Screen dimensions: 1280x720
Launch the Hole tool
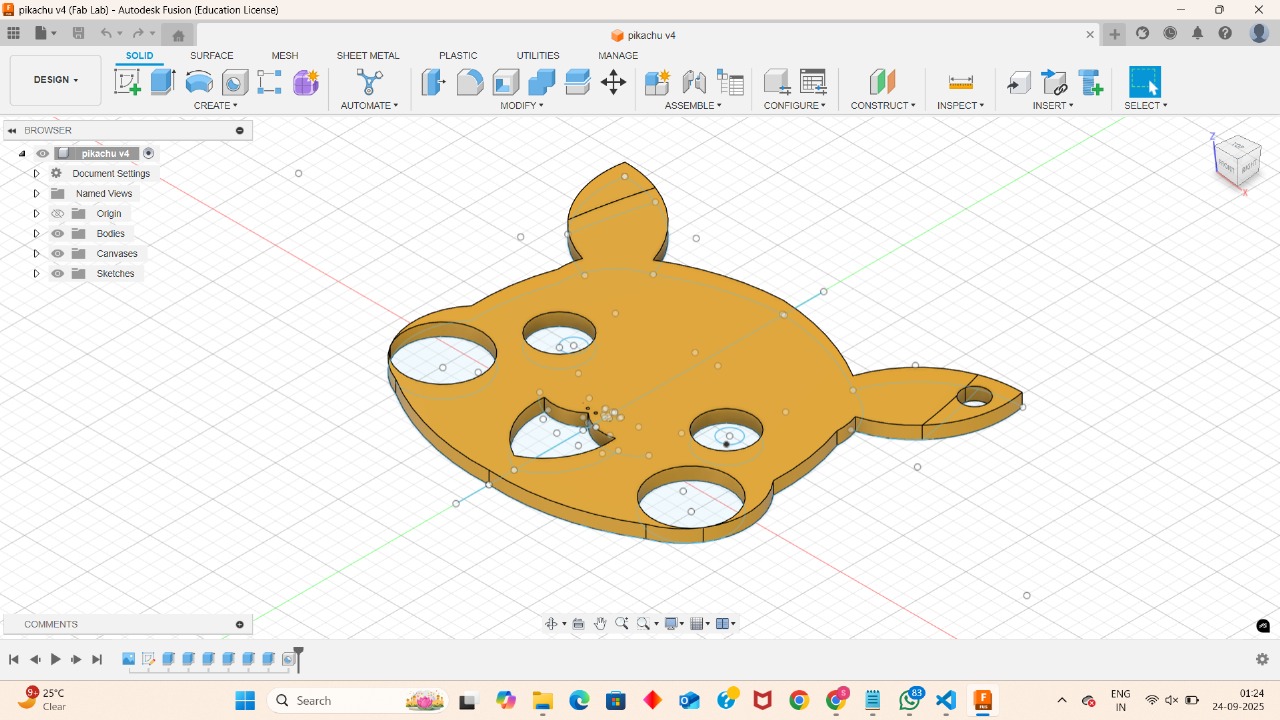point(234,81)
